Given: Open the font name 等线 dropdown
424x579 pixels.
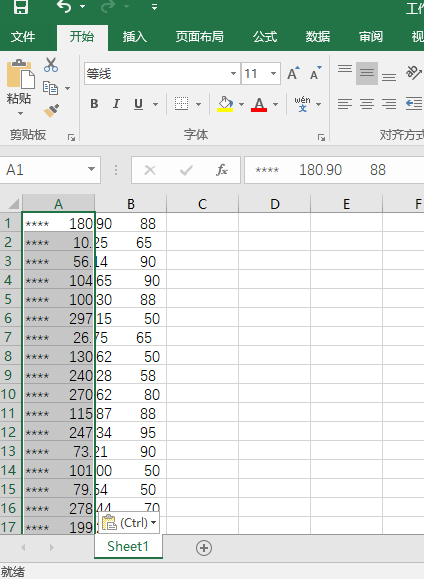Looking at the screenshot, I should point(233,73).
